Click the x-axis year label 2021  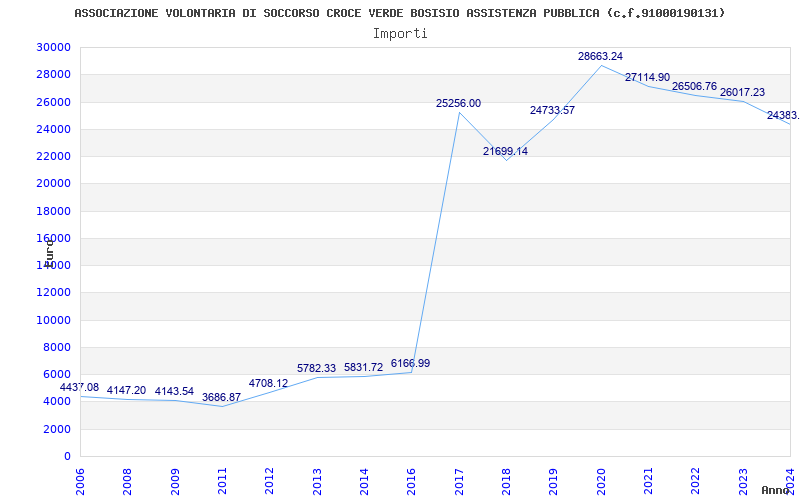[x=648, y=481]
